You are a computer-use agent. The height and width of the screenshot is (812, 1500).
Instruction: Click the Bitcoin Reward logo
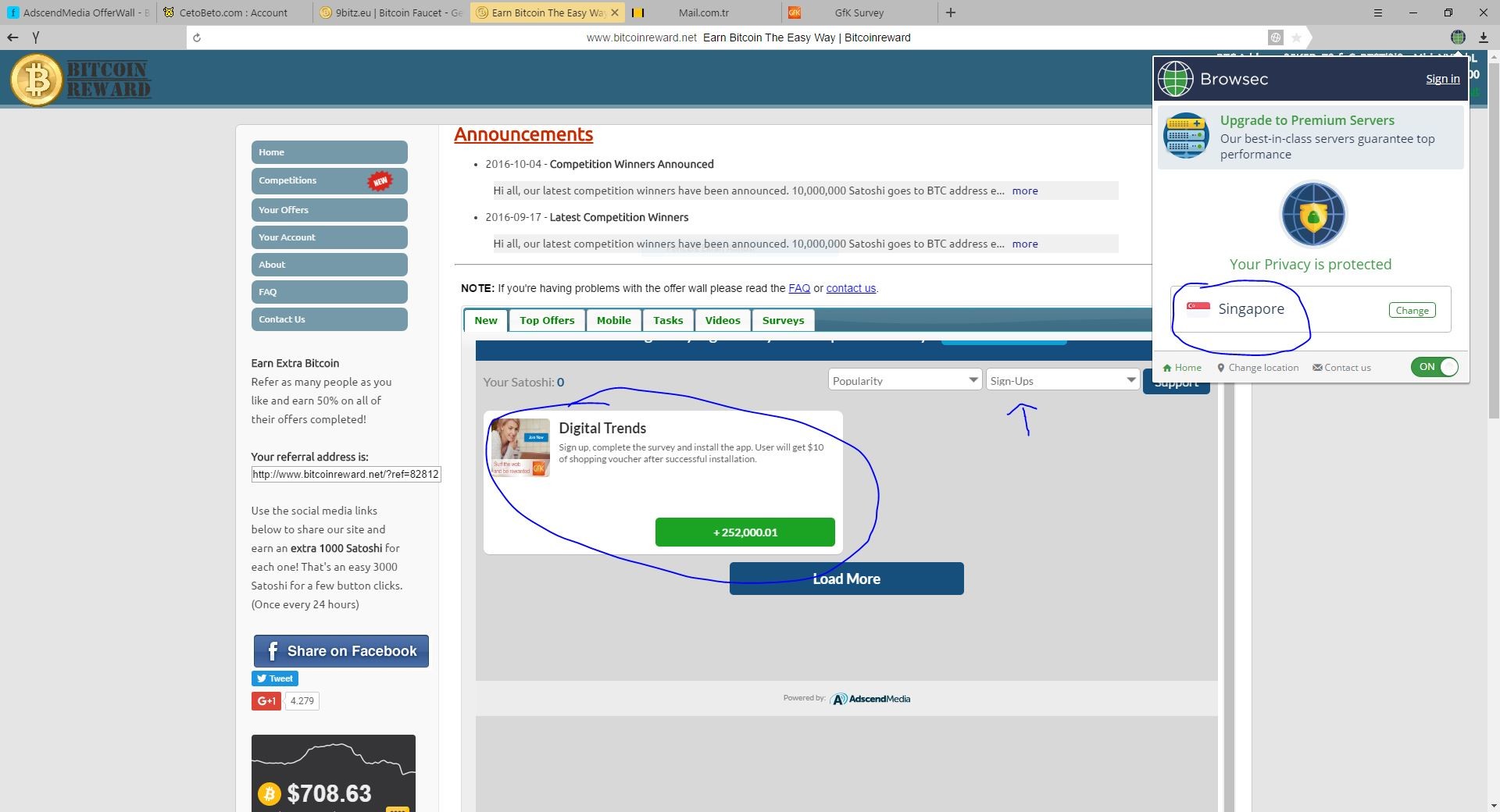(x=80, y=79)
